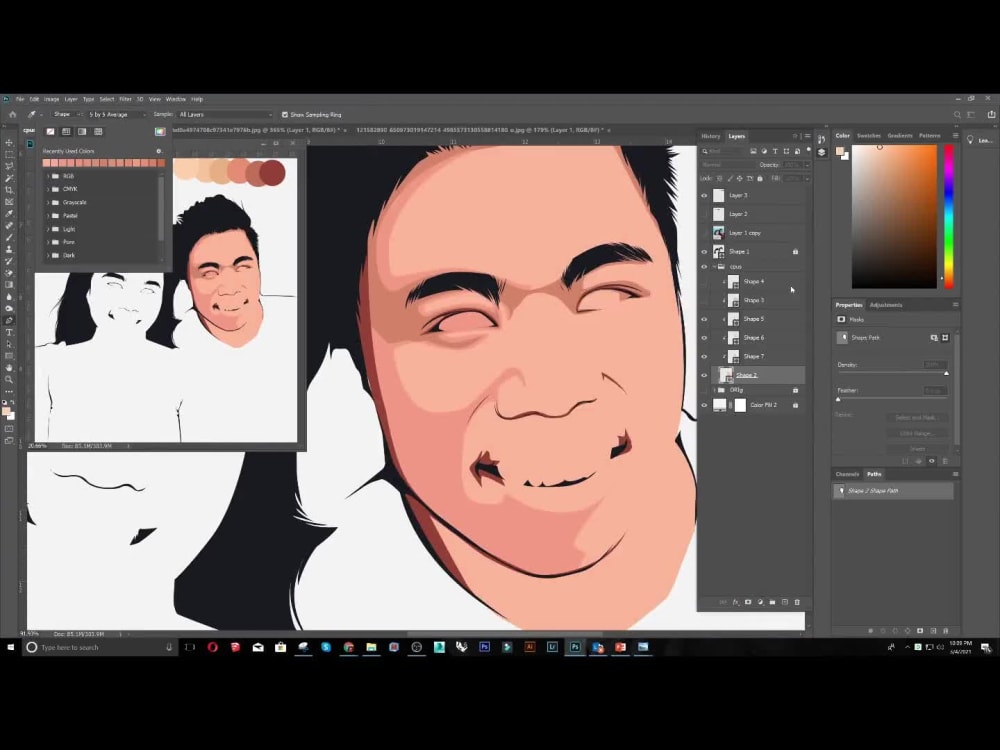The height and width of the screenshot is (750, 1000).
Task: Pick a swatch from Recently Used Colors
Action: click(60, 163)
